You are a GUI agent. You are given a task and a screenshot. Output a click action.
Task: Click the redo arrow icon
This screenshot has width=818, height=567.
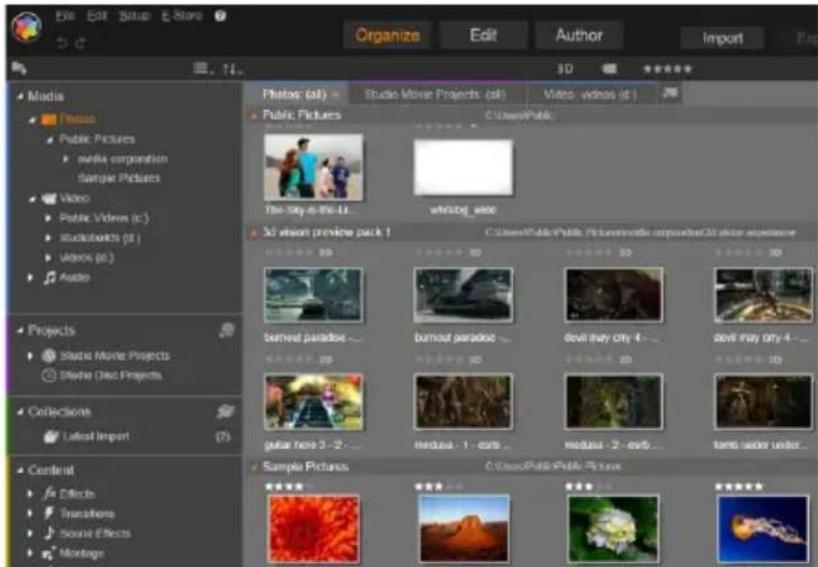(80, 43)
